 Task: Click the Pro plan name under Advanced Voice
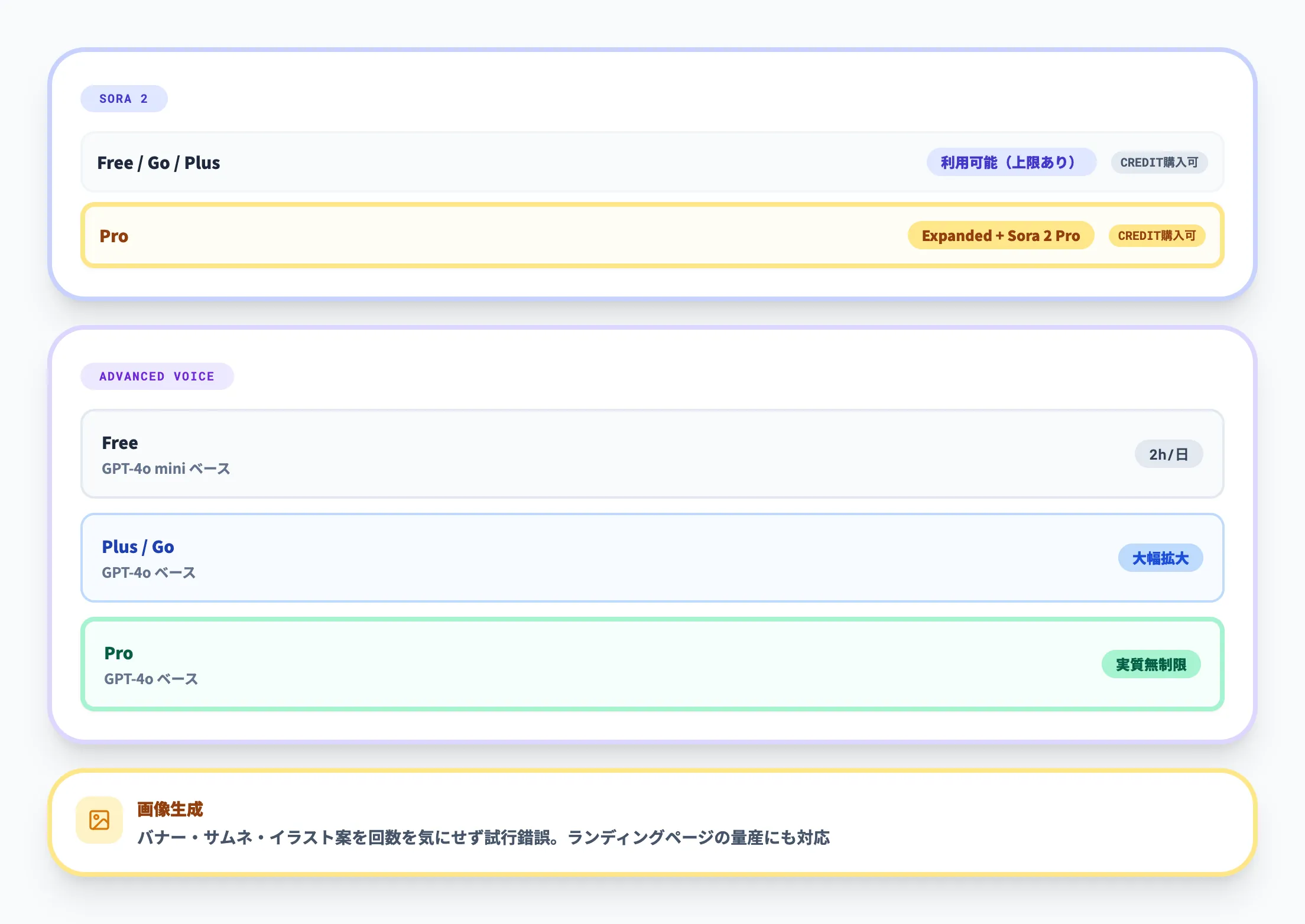[119, 653]
